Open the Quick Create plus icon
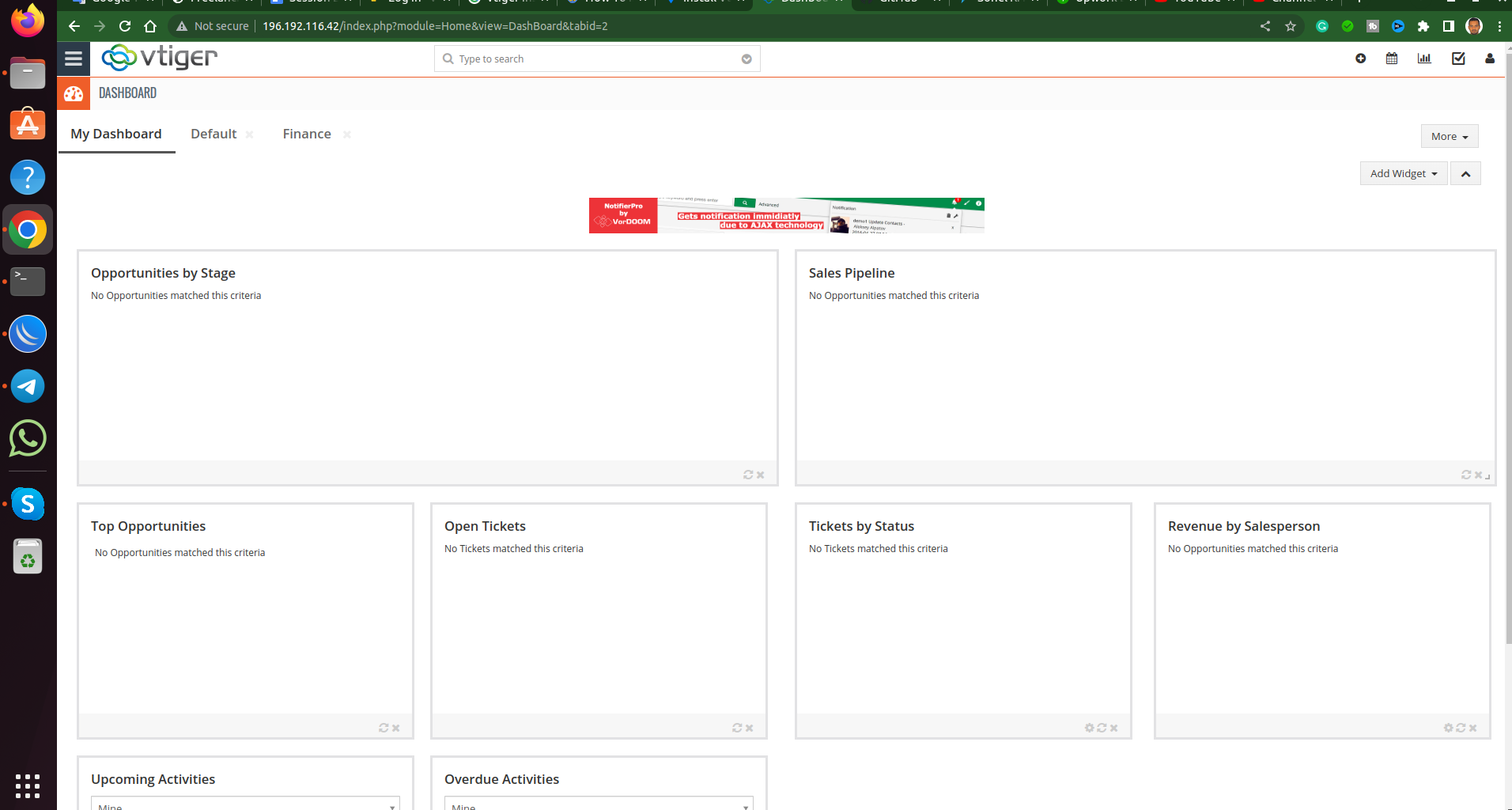1512x810 pixels. pyautogui.click(x=1360, y=59)
